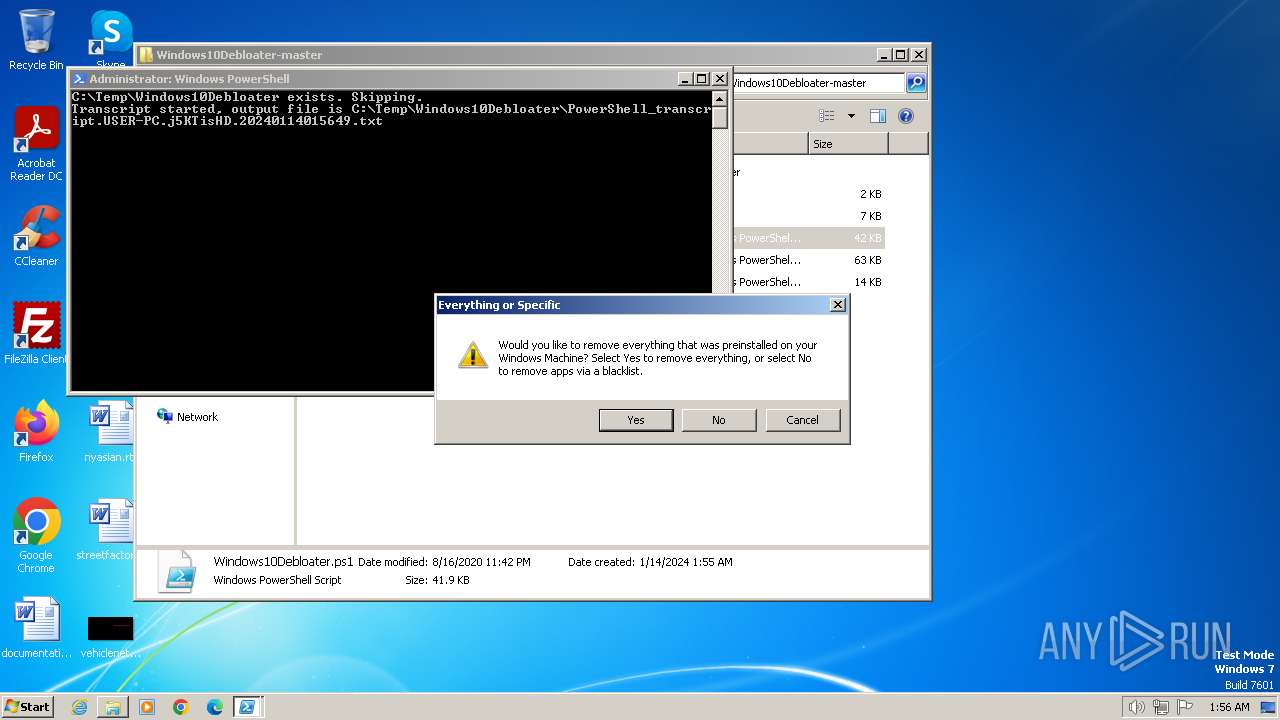The height and width of the screenshot is (720, 1280).
Task: Open the Skype desktop shortcut
Action: click(x=110, y=40)
